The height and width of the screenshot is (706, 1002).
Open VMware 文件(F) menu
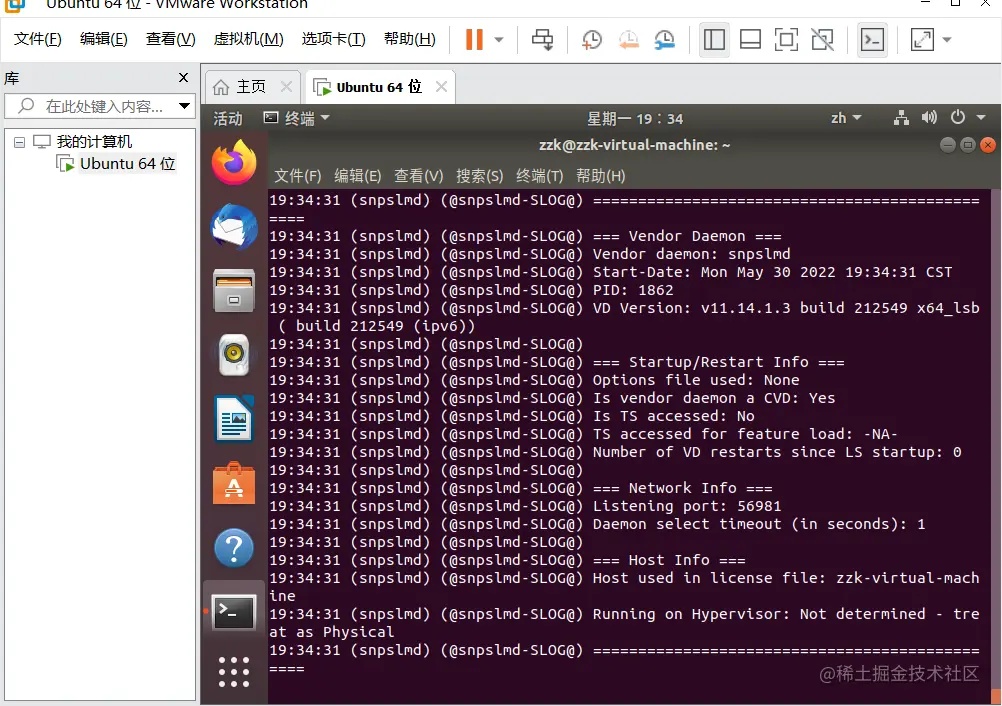[38, 39]
